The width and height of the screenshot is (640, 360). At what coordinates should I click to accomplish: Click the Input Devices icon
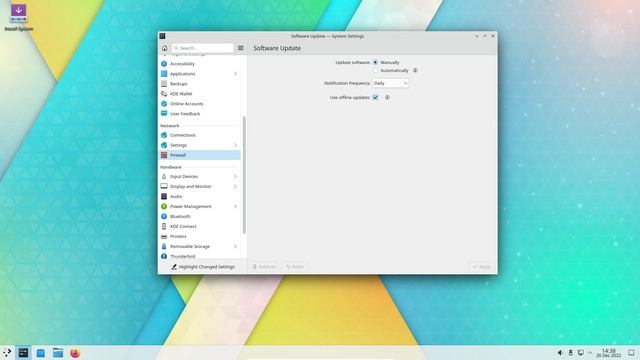pyautogui.click(x=164, y=176)
